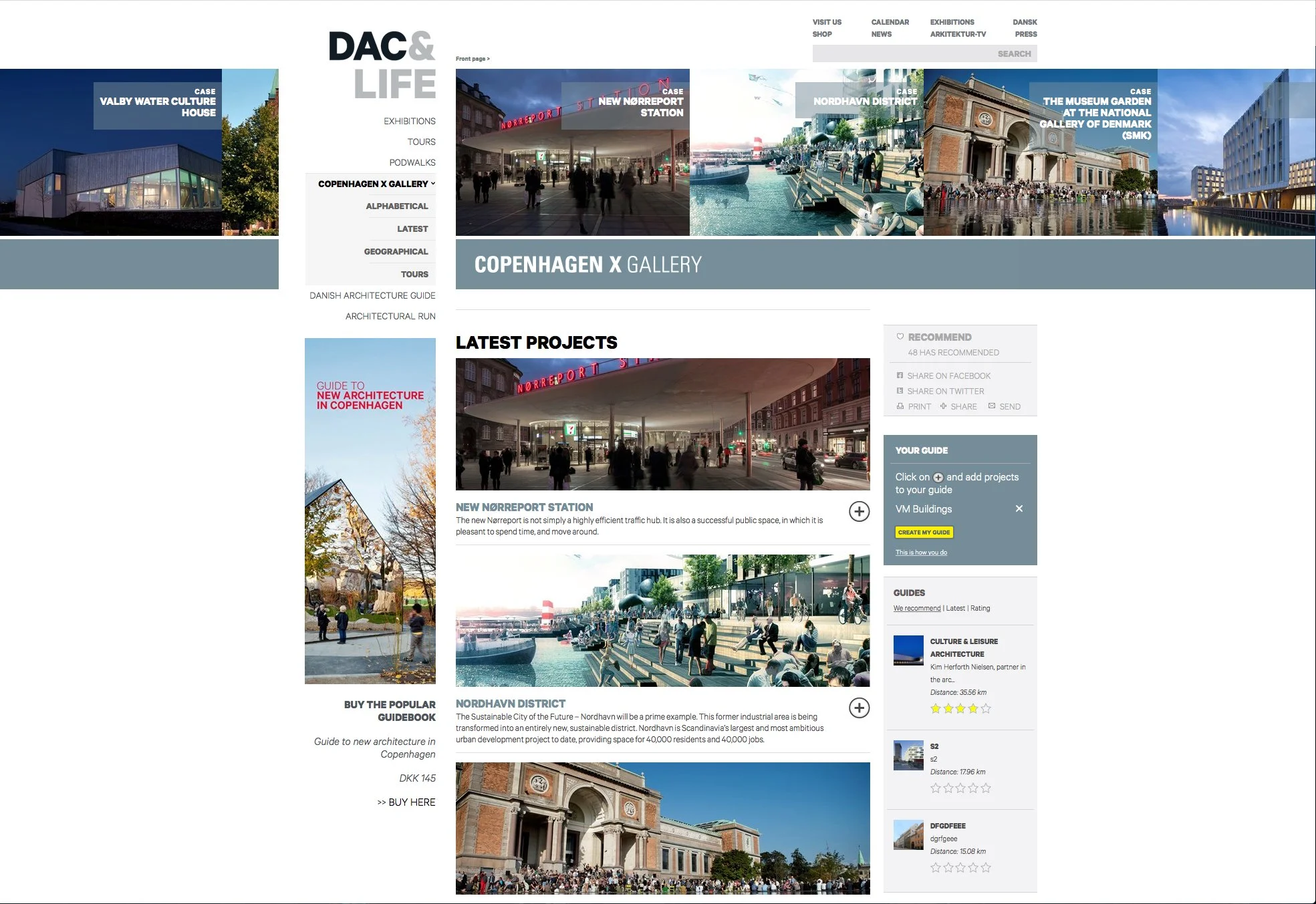1316x904 pixels.
Task: Click the Facebook share icon
Action: [x=900, y=375]
